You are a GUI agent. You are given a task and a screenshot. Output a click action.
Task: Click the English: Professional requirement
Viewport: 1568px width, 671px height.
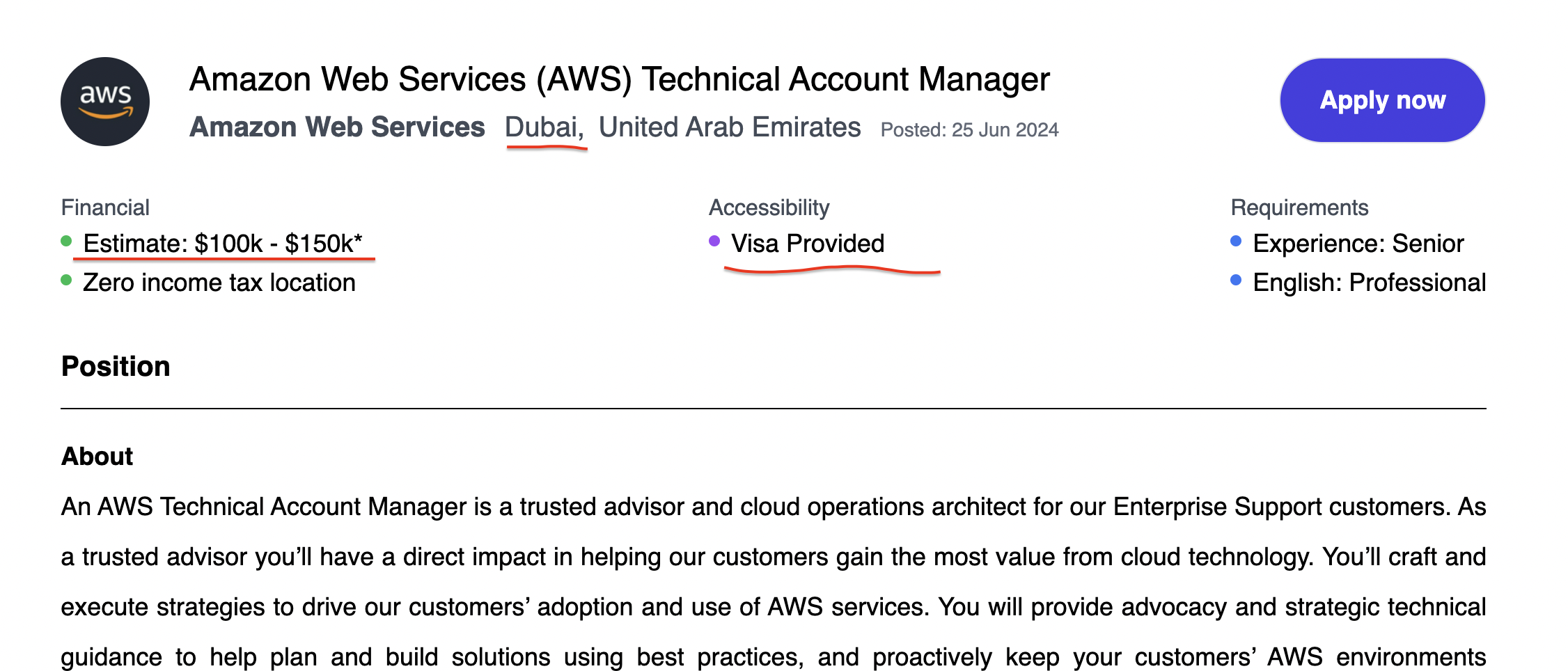(x=1370, y=283)
